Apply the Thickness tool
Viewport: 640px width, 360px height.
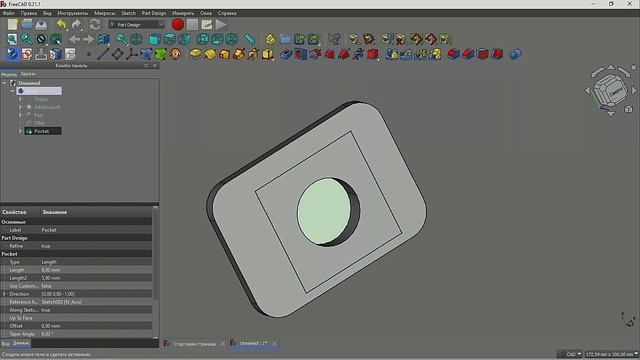(497, 54)
